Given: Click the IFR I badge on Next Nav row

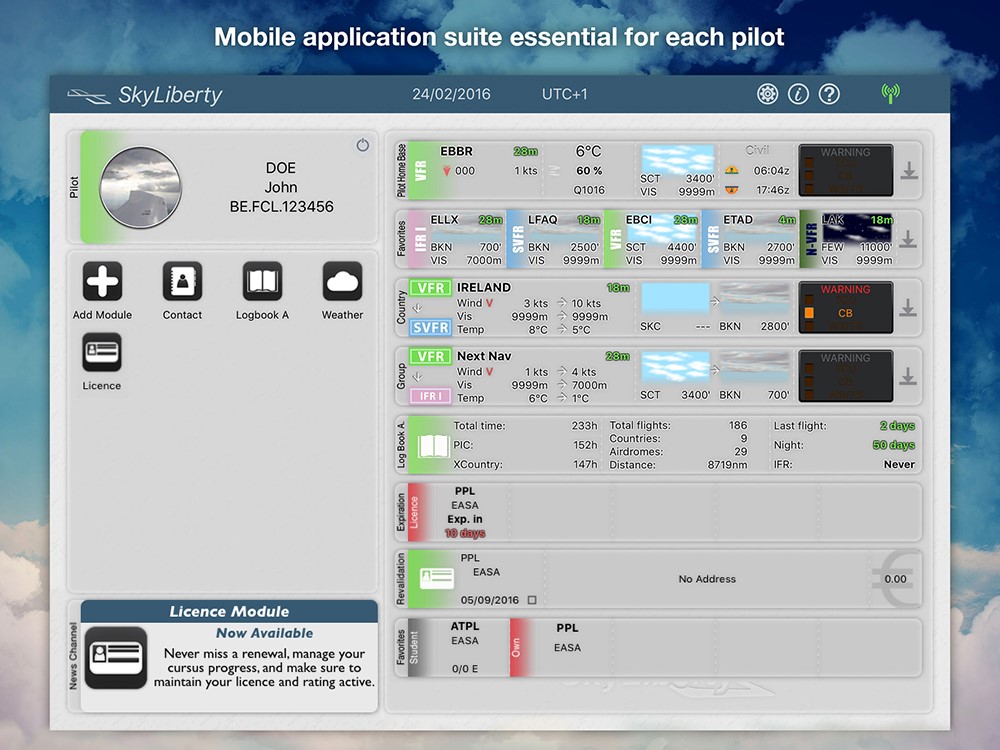Looking at the screenshot, I should [x=430, y=396].
